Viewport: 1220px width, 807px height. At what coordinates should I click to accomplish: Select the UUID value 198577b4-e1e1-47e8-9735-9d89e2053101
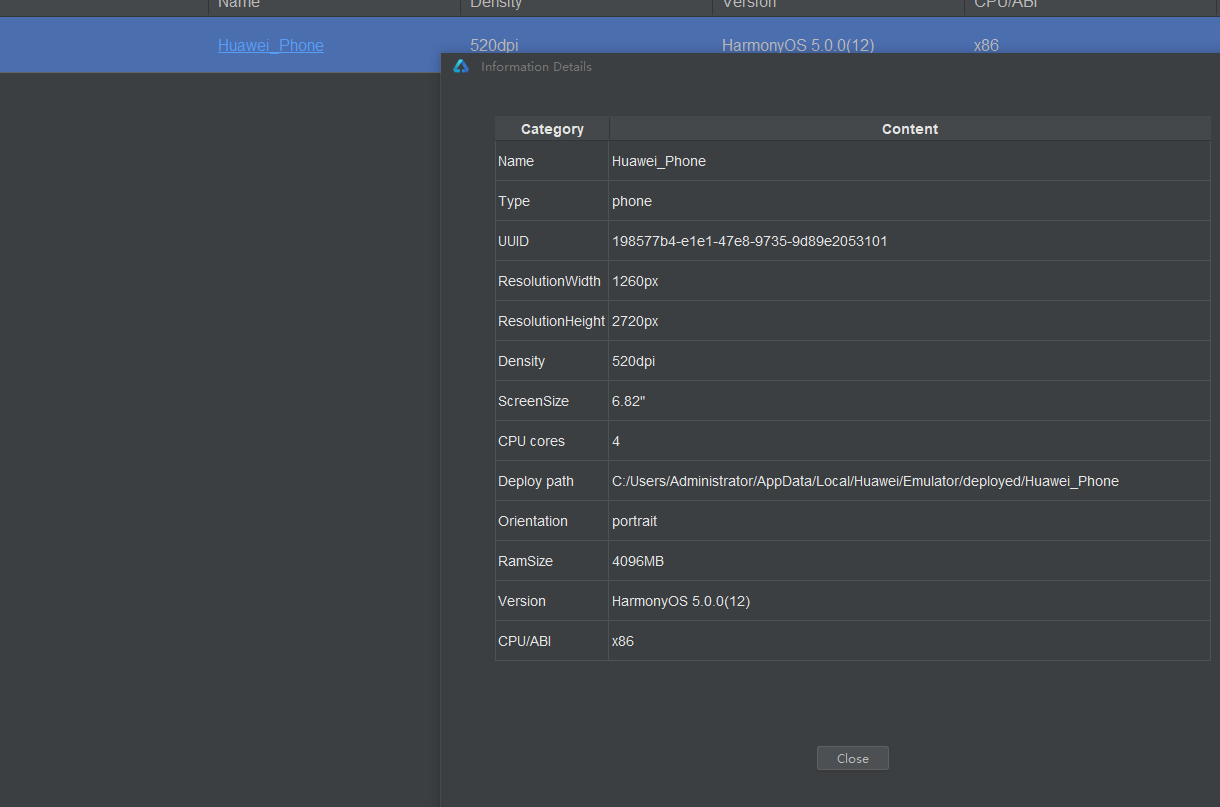pos(750,241)
